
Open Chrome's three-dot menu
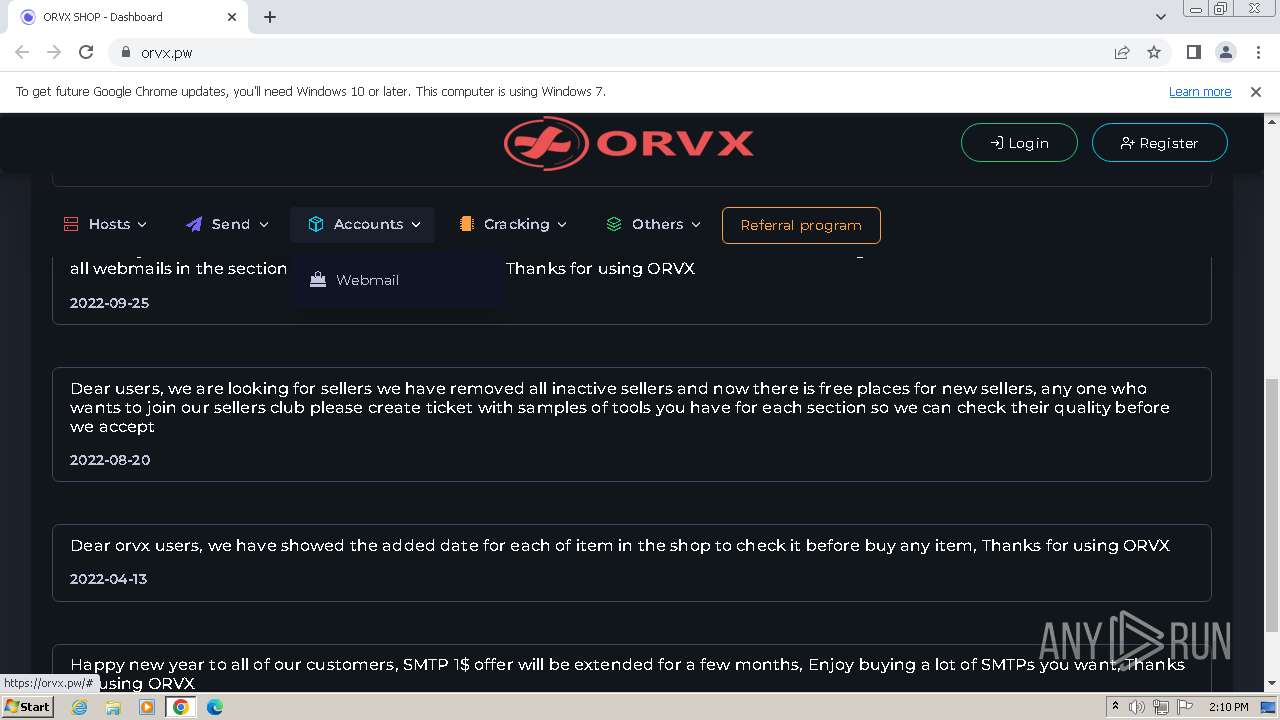[x=1257, y=53]
